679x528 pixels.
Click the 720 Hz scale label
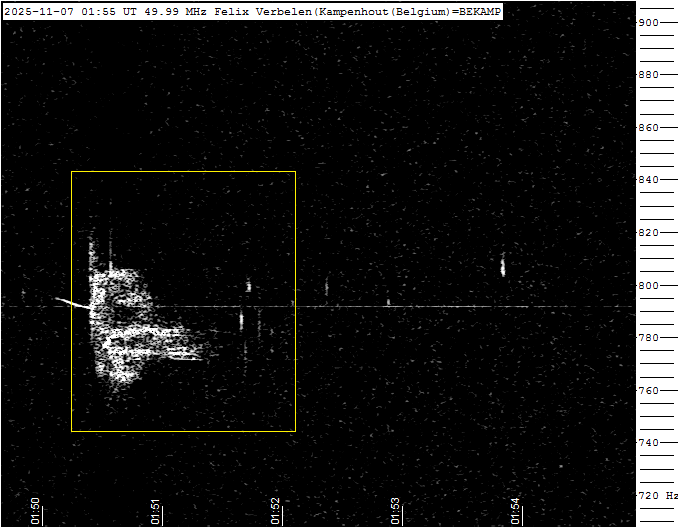656,495
